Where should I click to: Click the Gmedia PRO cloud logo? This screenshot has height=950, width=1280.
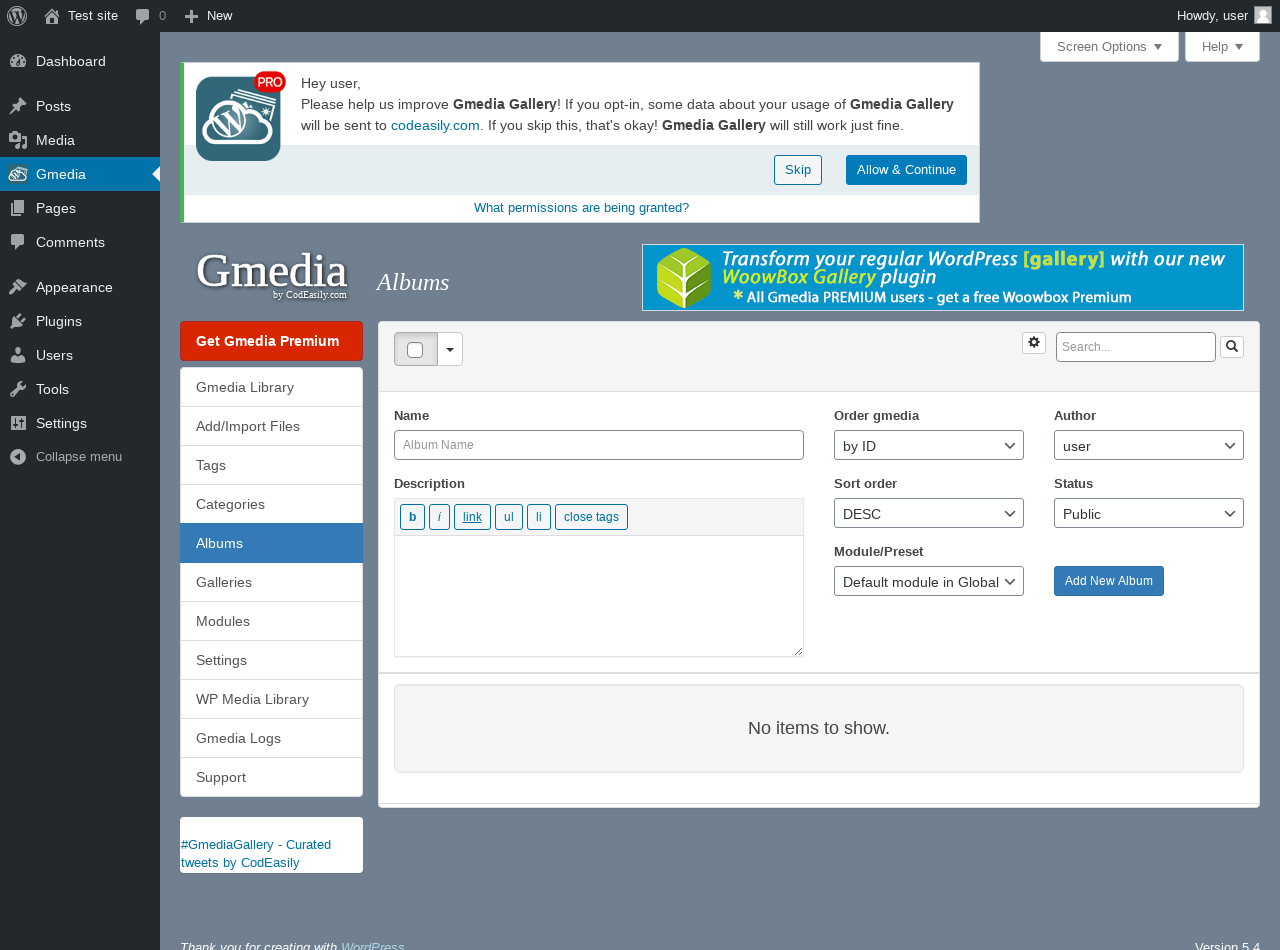pos(240,116)
